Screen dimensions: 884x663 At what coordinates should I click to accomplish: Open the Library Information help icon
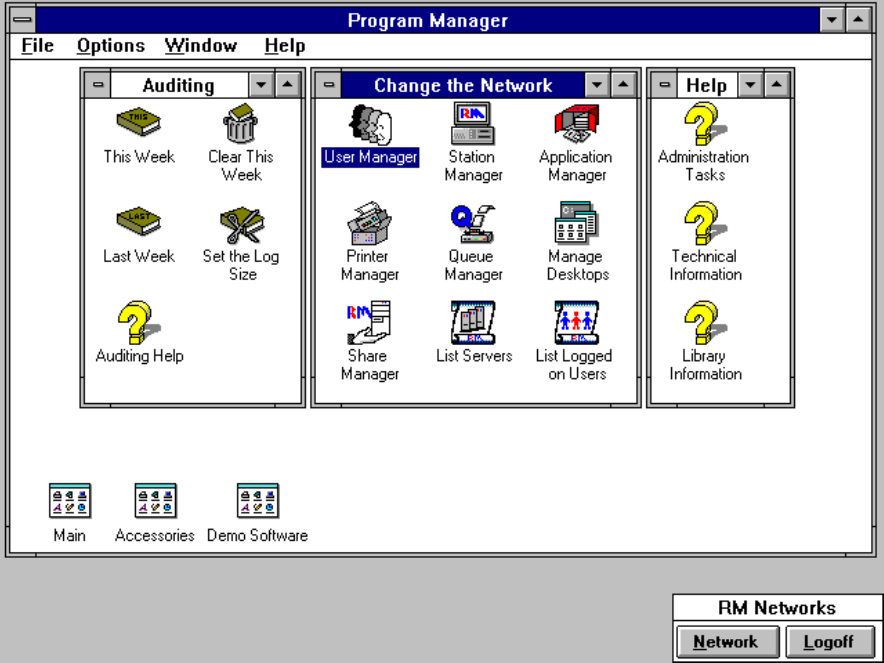(x=704, y=322)
